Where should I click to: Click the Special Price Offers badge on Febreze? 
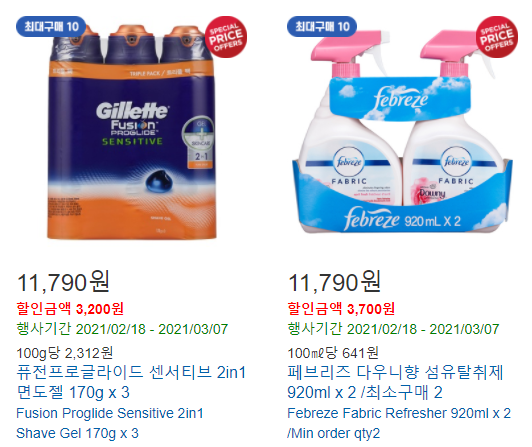click(497, 37)
